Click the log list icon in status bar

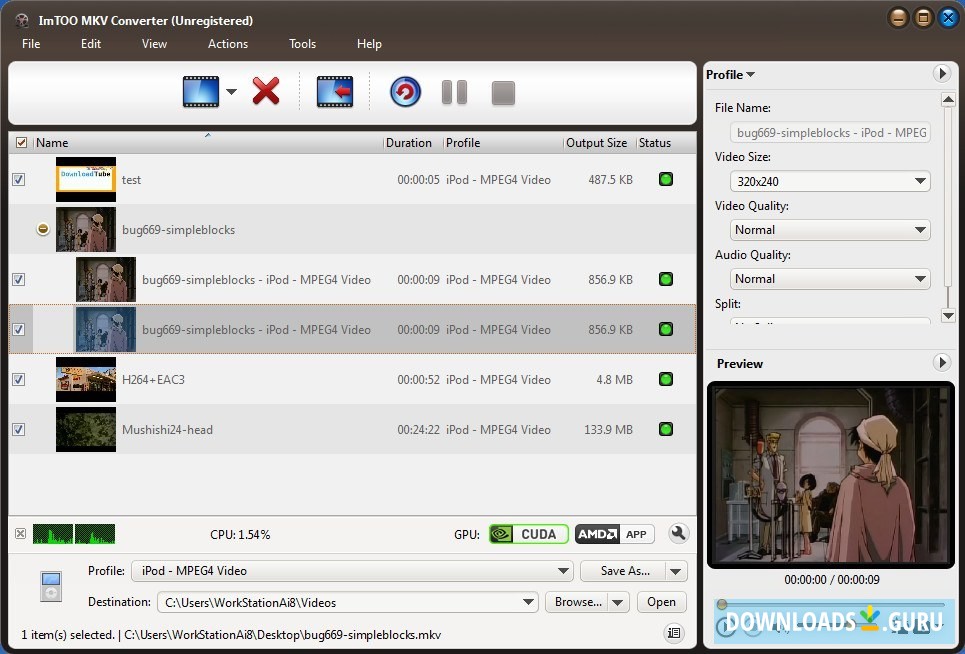[x=674, y=632]
